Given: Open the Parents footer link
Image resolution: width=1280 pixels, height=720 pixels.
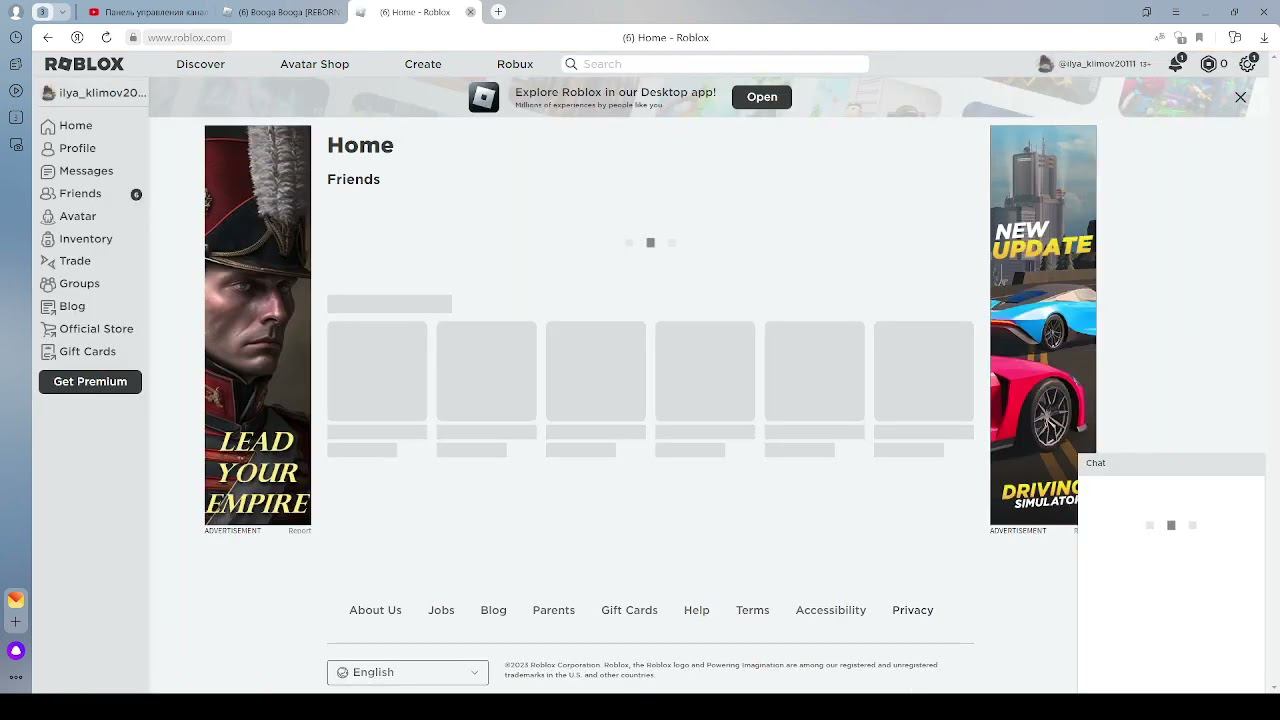Looking at the screenshot, I should [554, 610].
